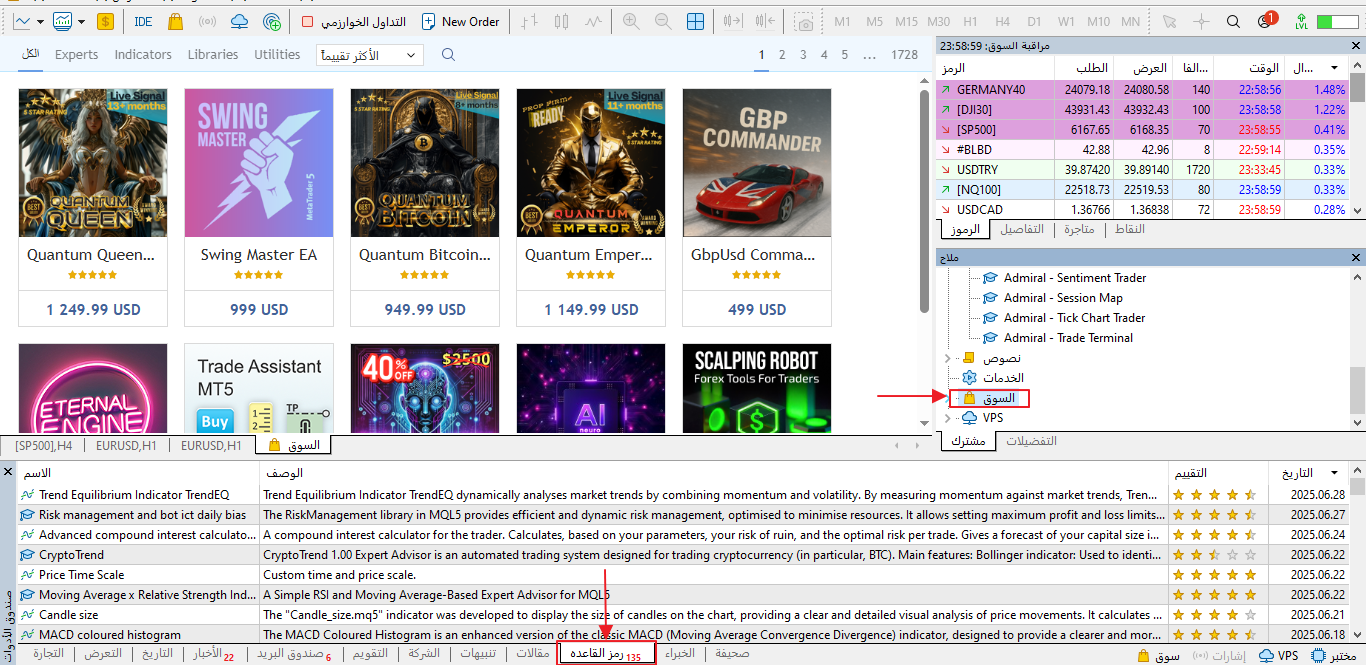Expand the VPS node in navigator
This screenshot has height=665, width=1366.
(948, 418)
